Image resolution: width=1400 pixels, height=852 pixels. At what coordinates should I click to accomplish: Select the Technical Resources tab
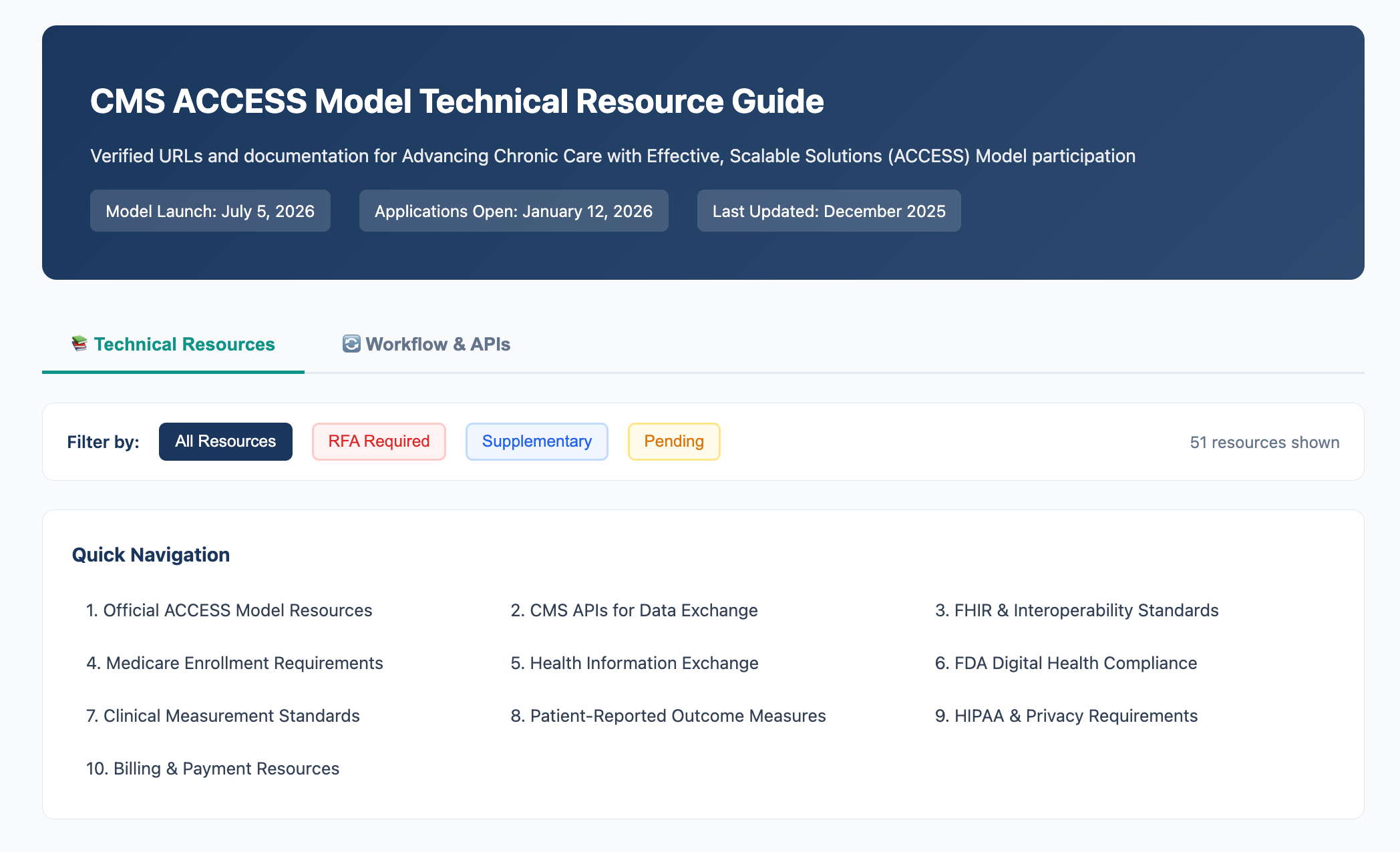tap(184, 345)
